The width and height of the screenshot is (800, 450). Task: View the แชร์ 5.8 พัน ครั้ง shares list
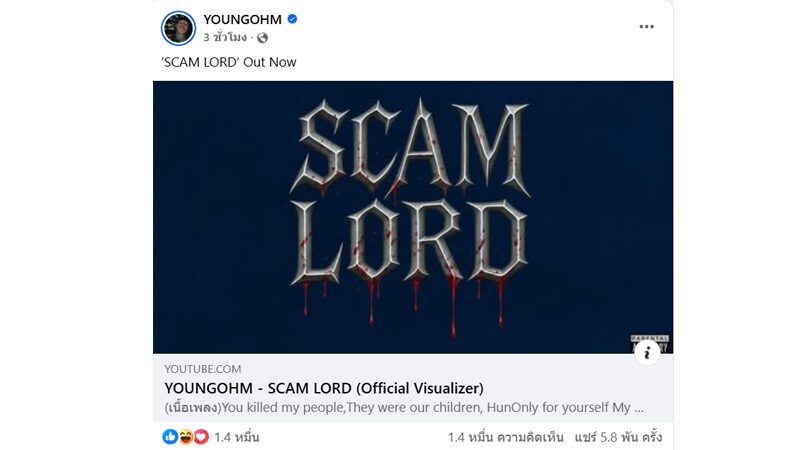618,437
